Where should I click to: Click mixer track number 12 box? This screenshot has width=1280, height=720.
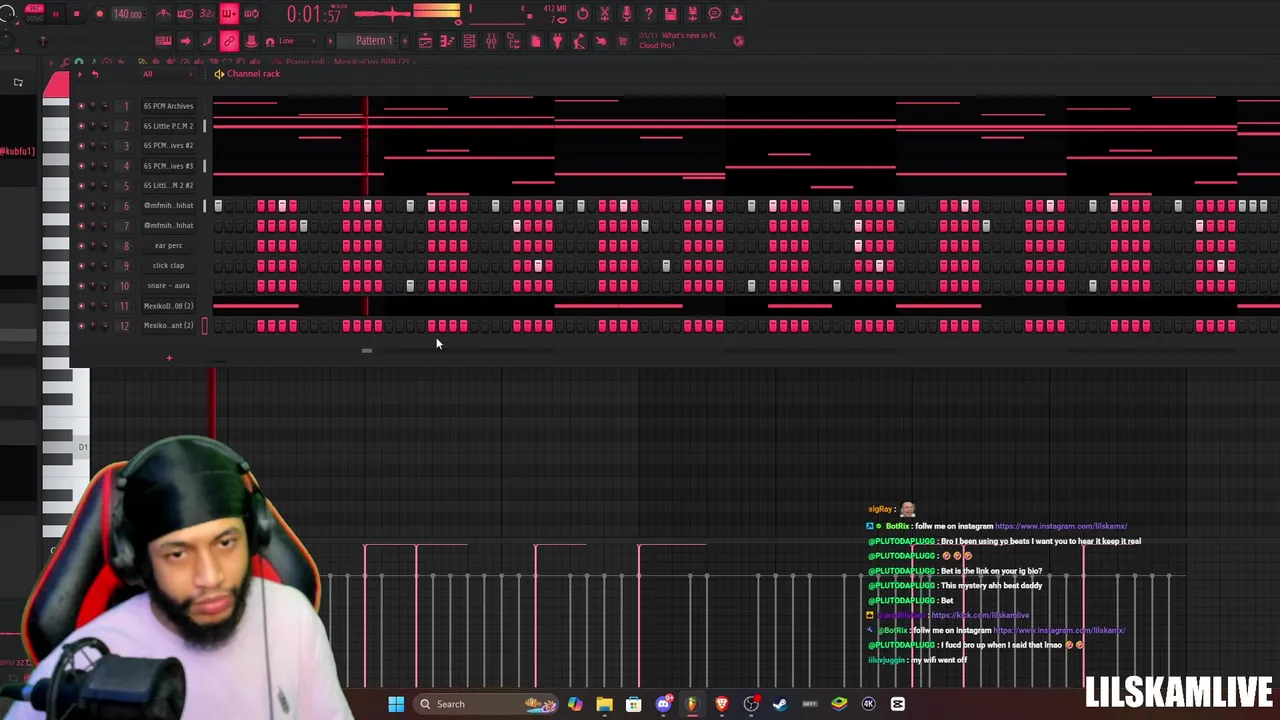[x=125, y=326]
